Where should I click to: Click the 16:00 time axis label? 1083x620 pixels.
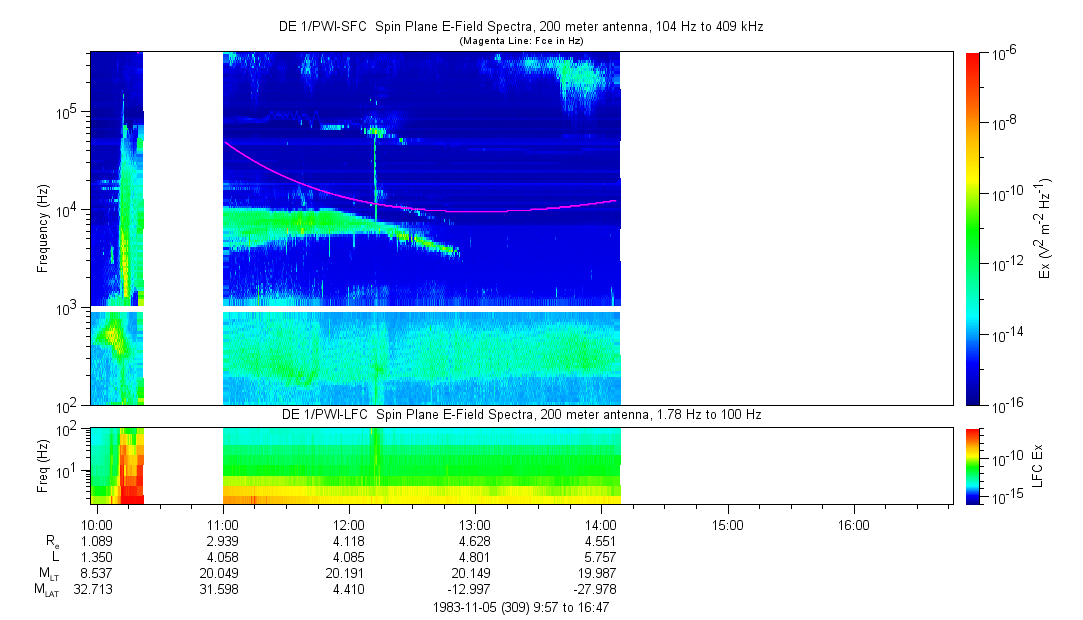(852, 524)
